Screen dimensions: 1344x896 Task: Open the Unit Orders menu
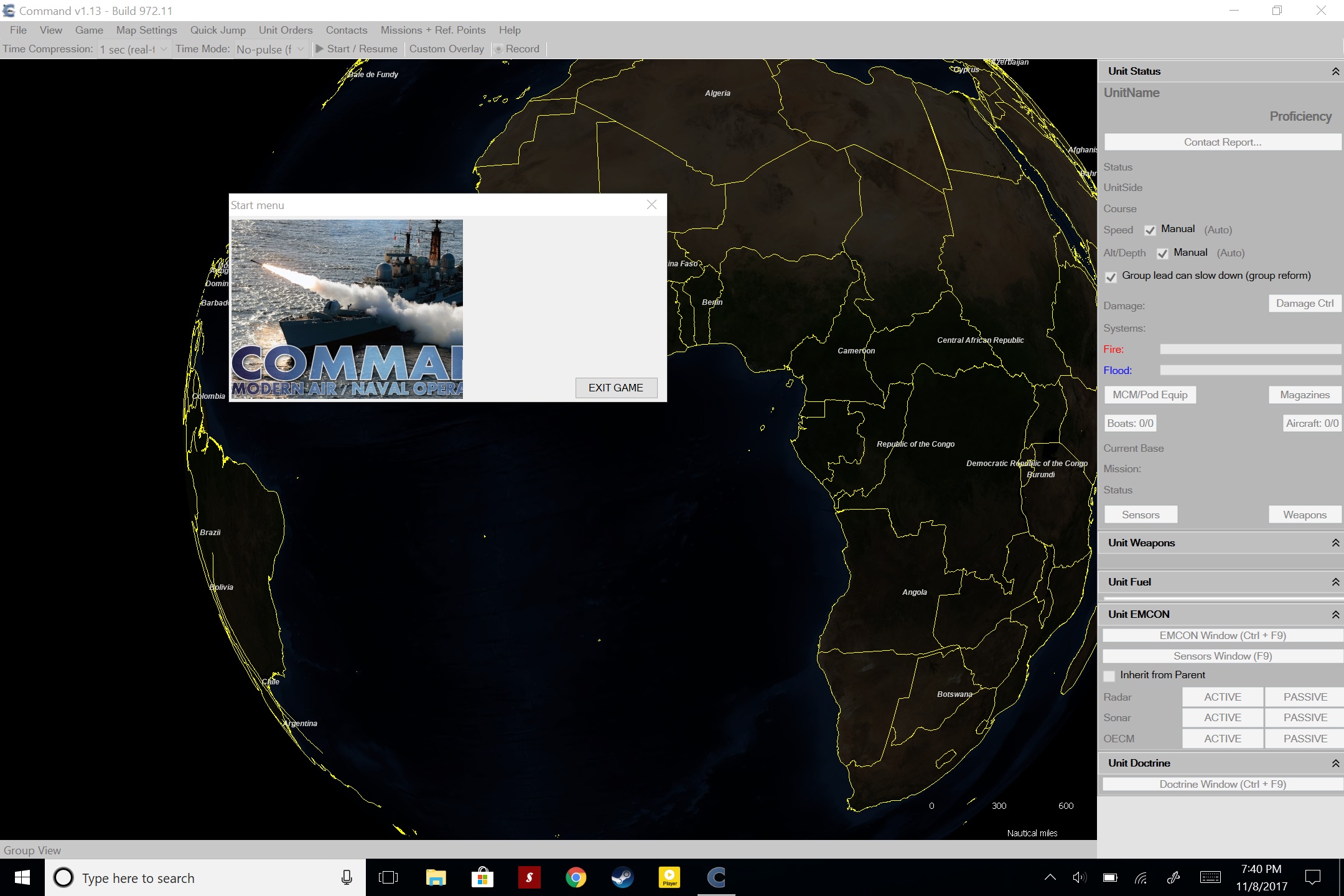[285, 30]
